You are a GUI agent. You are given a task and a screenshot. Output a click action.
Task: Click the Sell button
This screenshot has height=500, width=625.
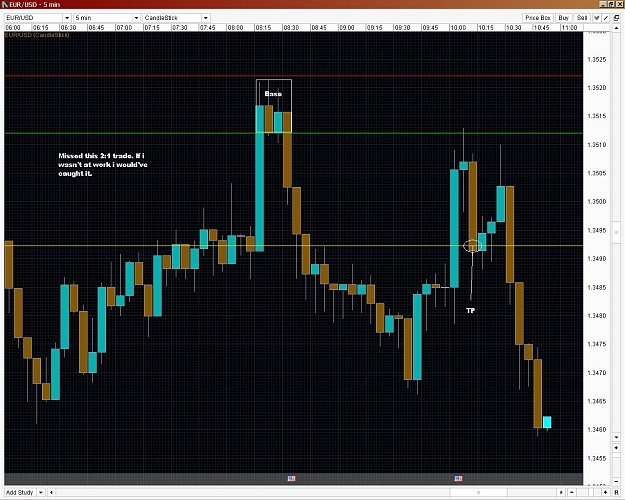pos(582,18)
